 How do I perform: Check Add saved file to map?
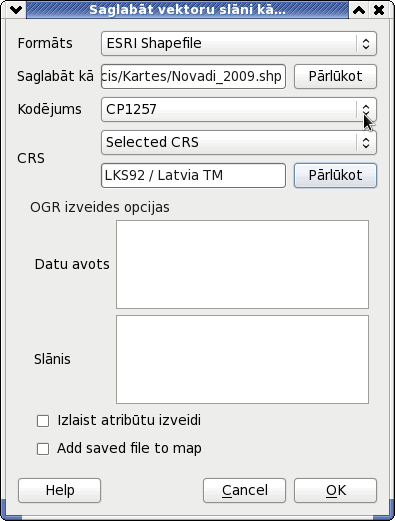click(x=43, y=449)
